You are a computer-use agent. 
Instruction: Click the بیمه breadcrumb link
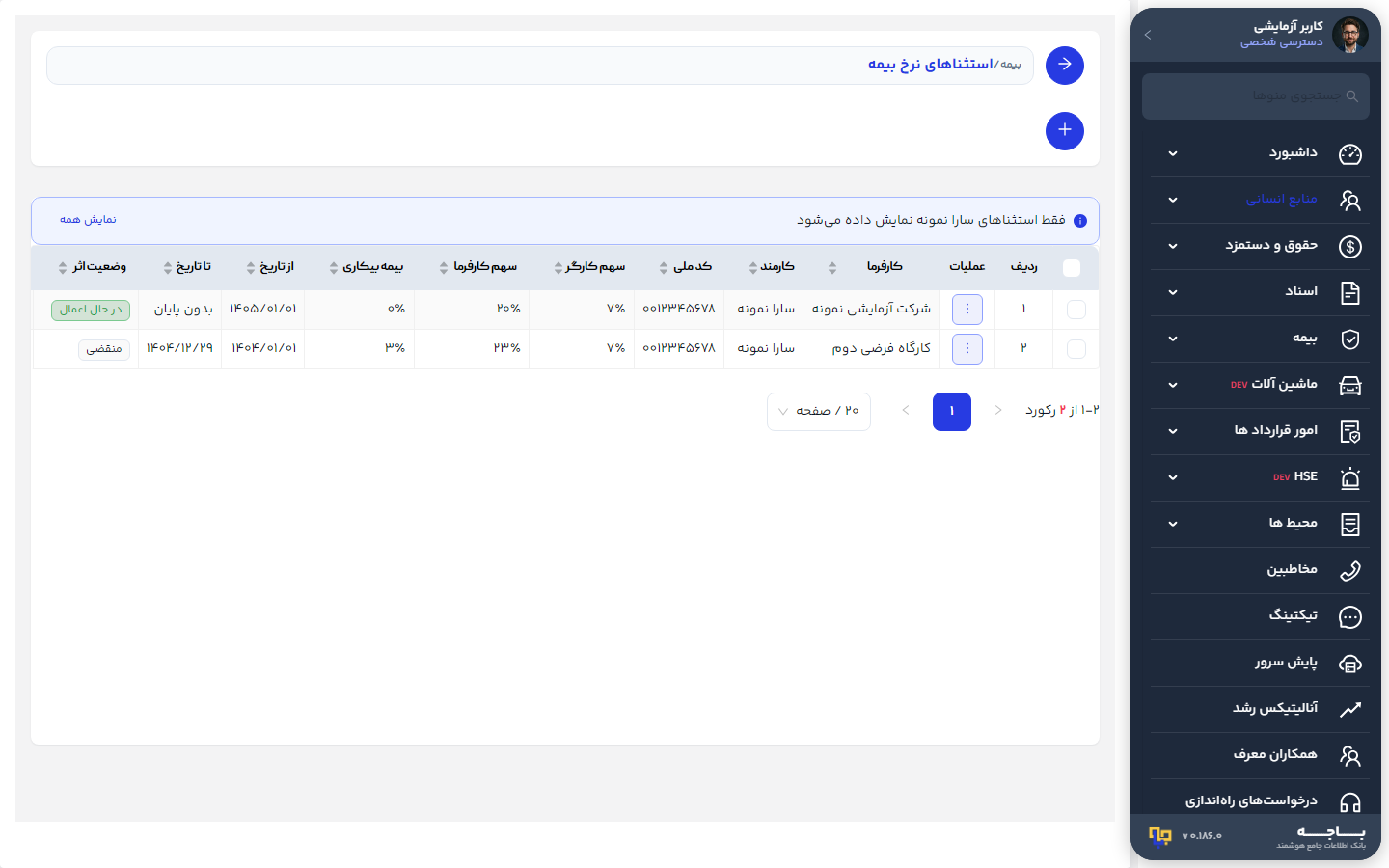tap(1011, 65)
